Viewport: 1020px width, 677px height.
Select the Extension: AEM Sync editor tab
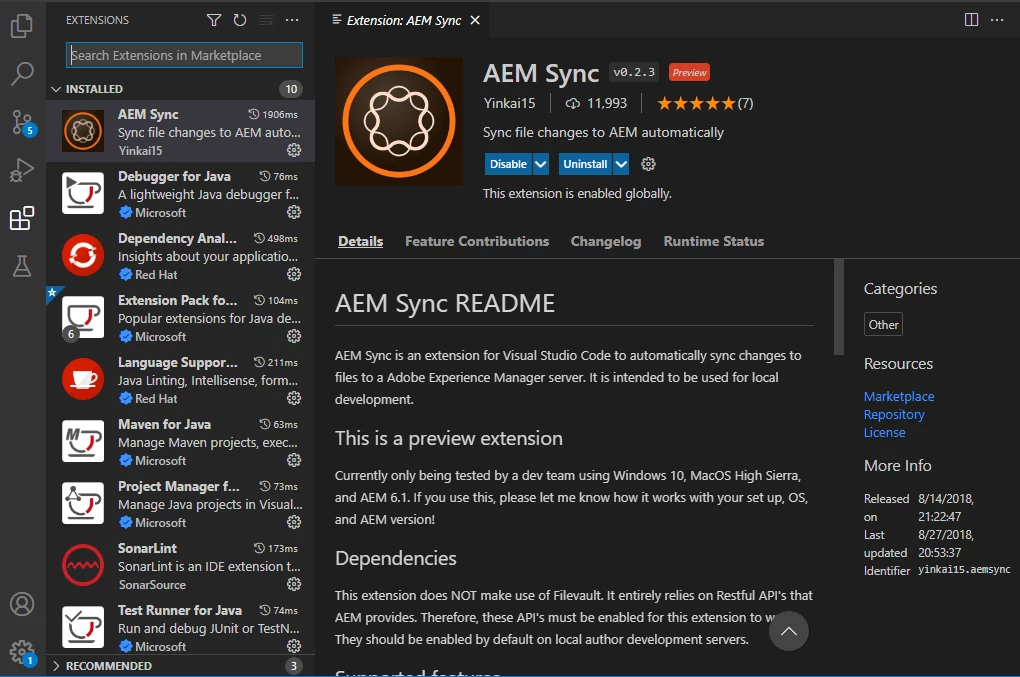pyautogui.click(x=403, y=20)
